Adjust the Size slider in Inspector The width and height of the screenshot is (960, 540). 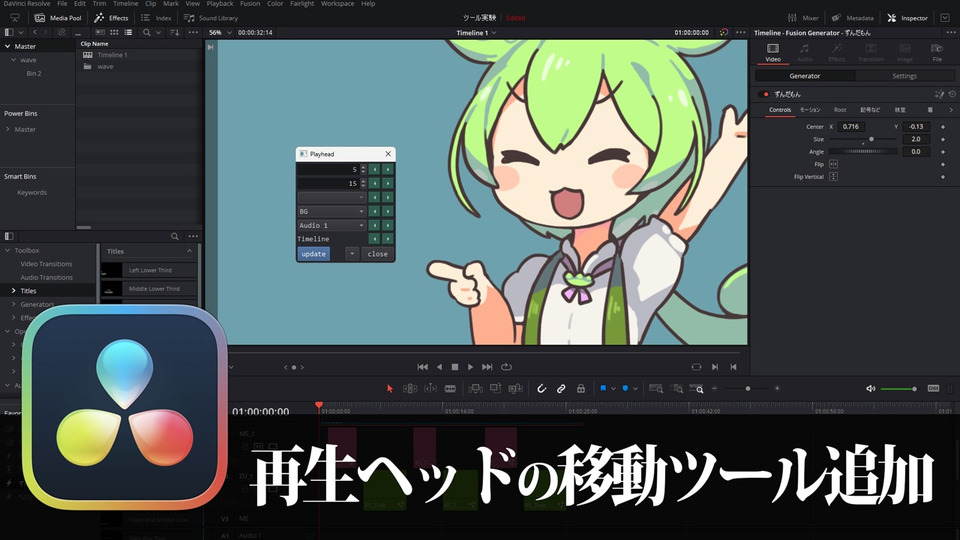pos(863,139)
